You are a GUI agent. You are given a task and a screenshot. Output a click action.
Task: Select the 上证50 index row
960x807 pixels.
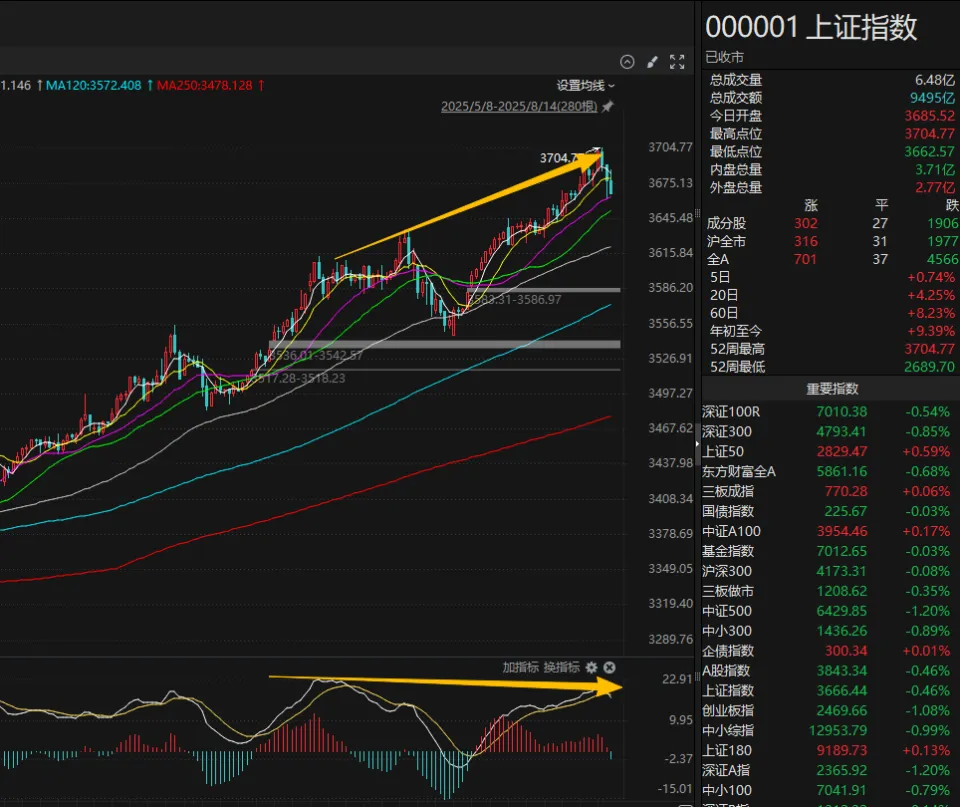831,451
